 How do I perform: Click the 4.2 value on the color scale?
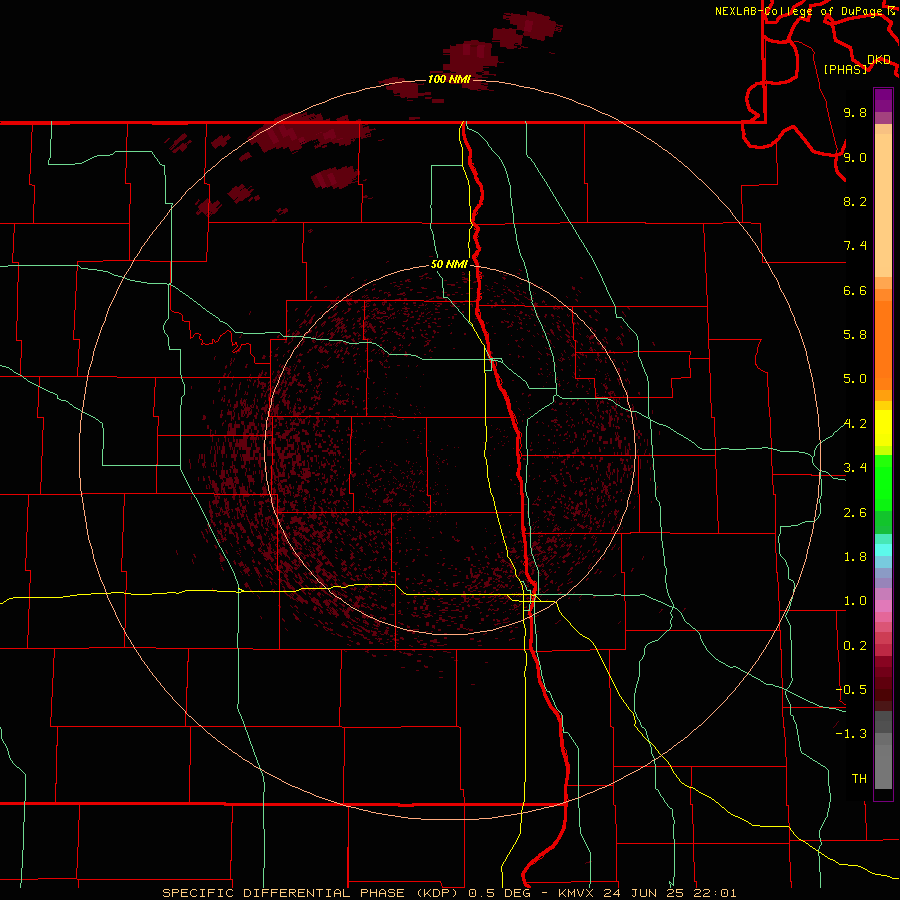855,424
